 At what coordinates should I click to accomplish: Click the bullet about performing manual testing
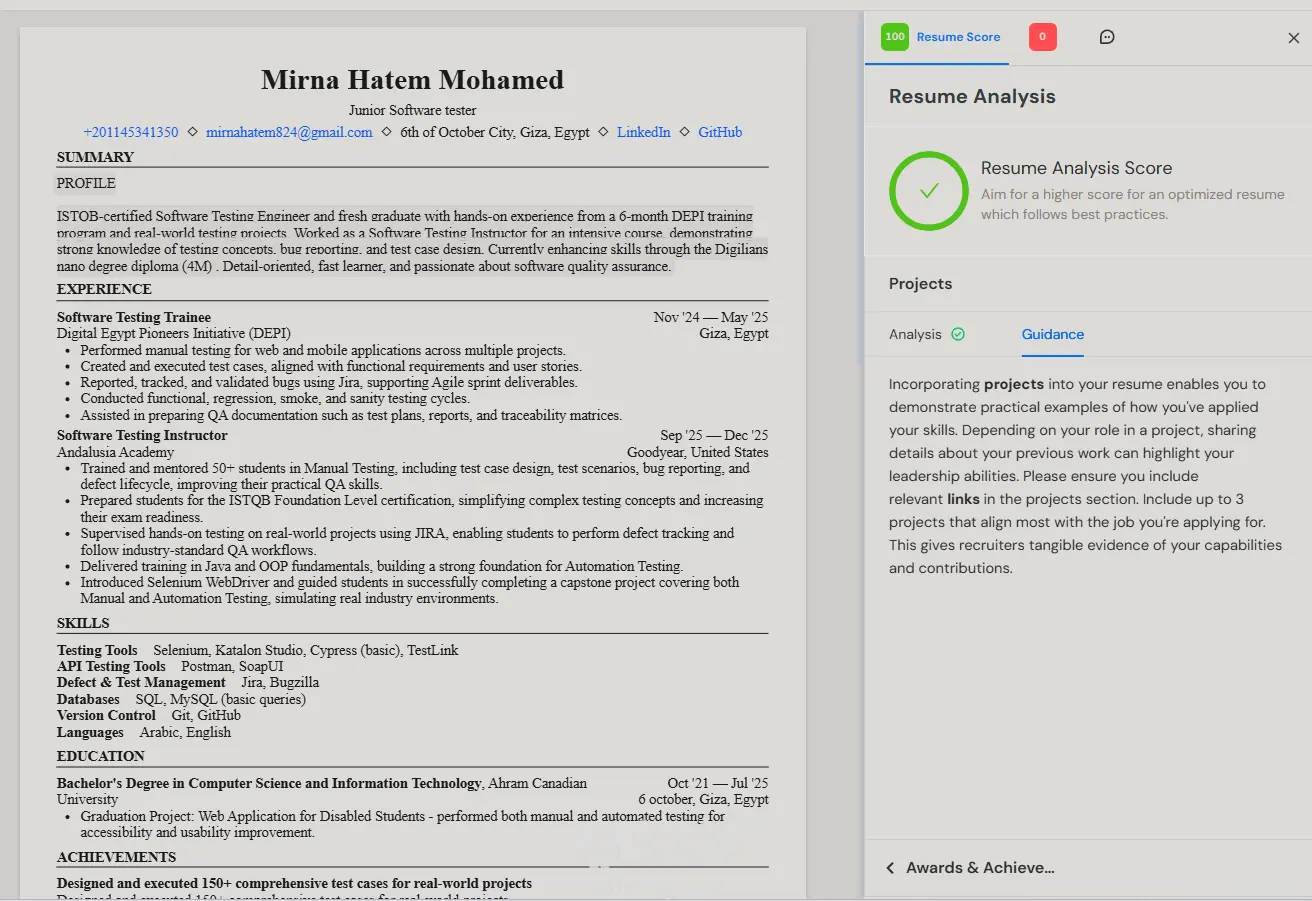point(323,350)
